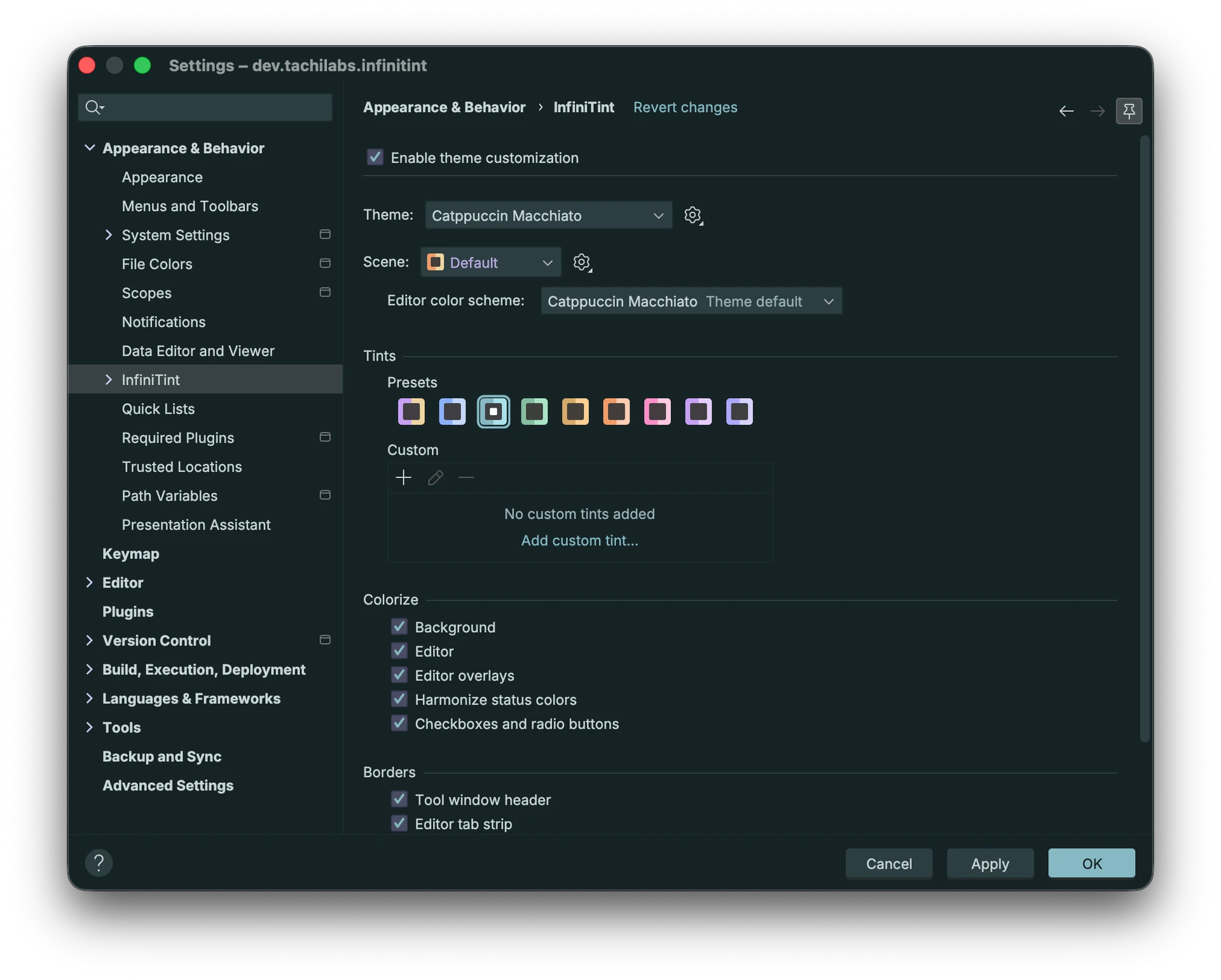Expand the Editor section in the sidebar

tap(89, 583)
